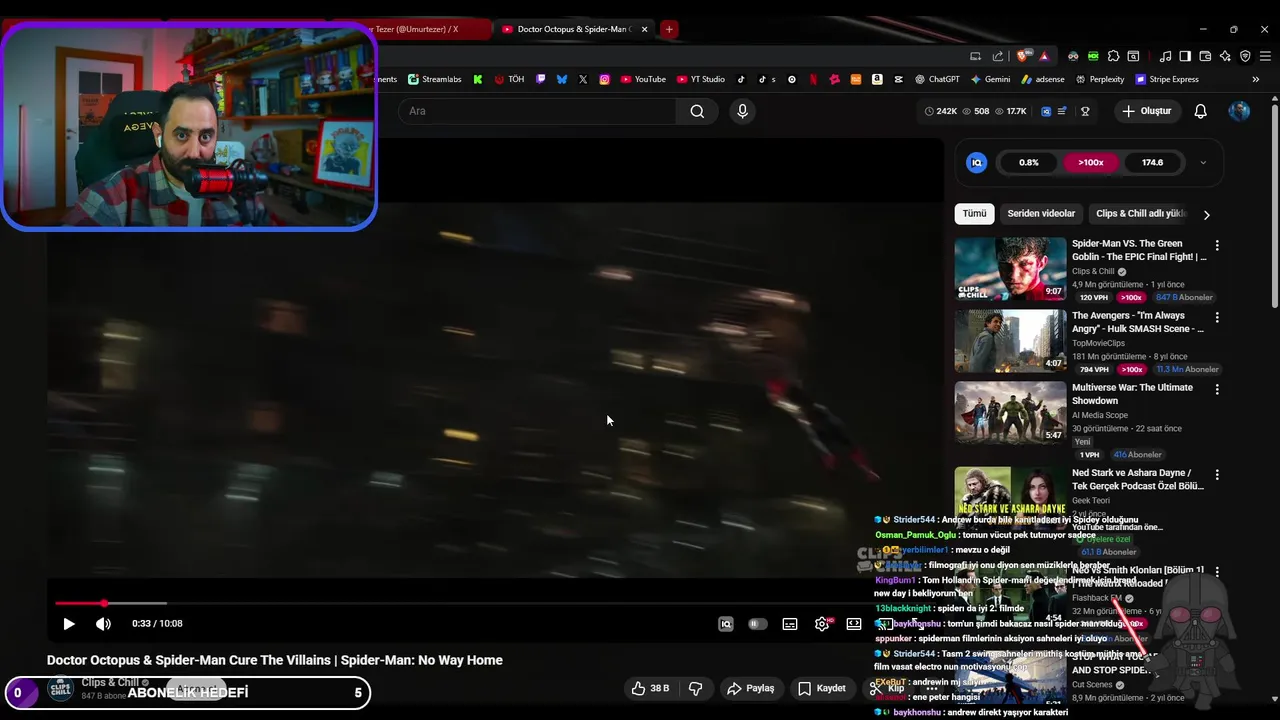The image size is (1280, 720).
Task: Show more filter chips with right arrow
Action: click(x=1206, y=215)
